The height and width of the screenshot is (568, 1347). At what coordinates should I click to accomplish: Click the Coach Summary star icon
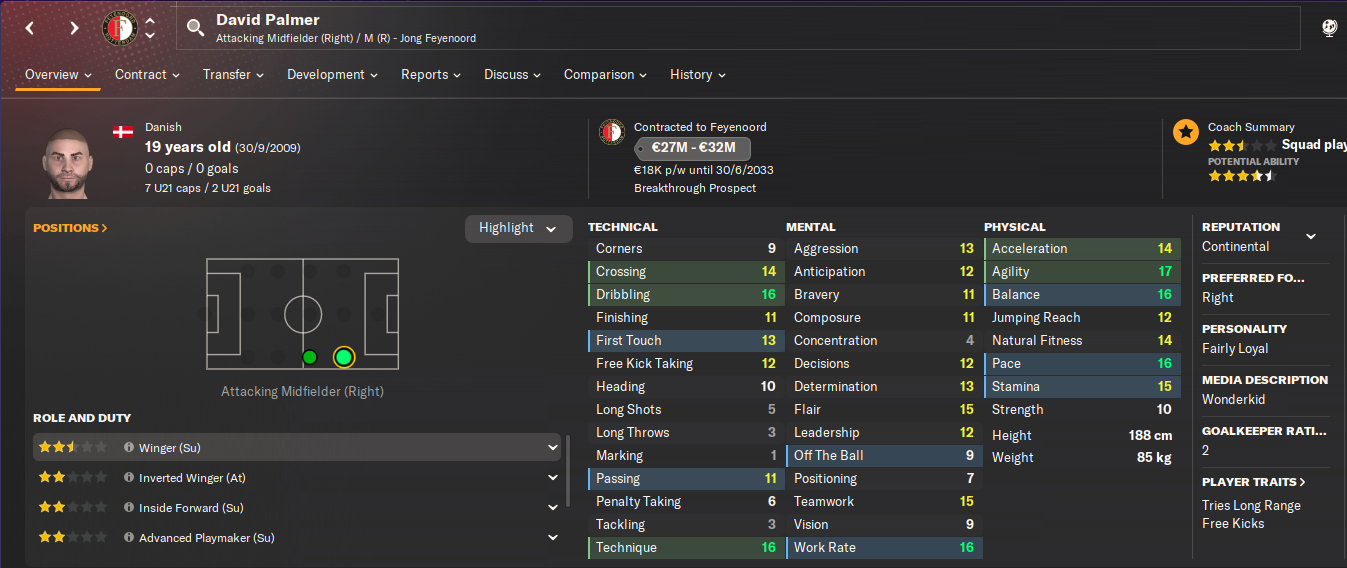1186,132
